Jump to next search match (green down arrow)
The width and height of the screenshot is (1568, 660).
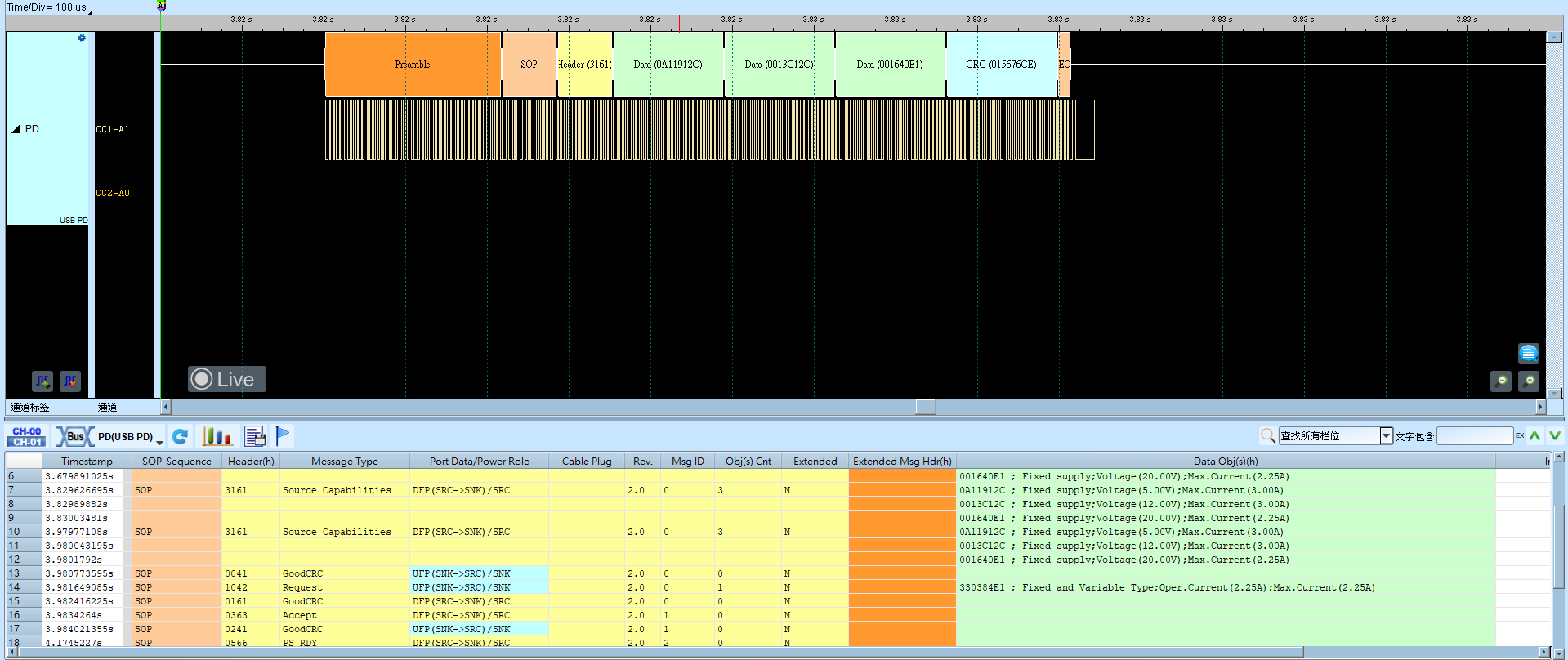(x=1554, y=435)
